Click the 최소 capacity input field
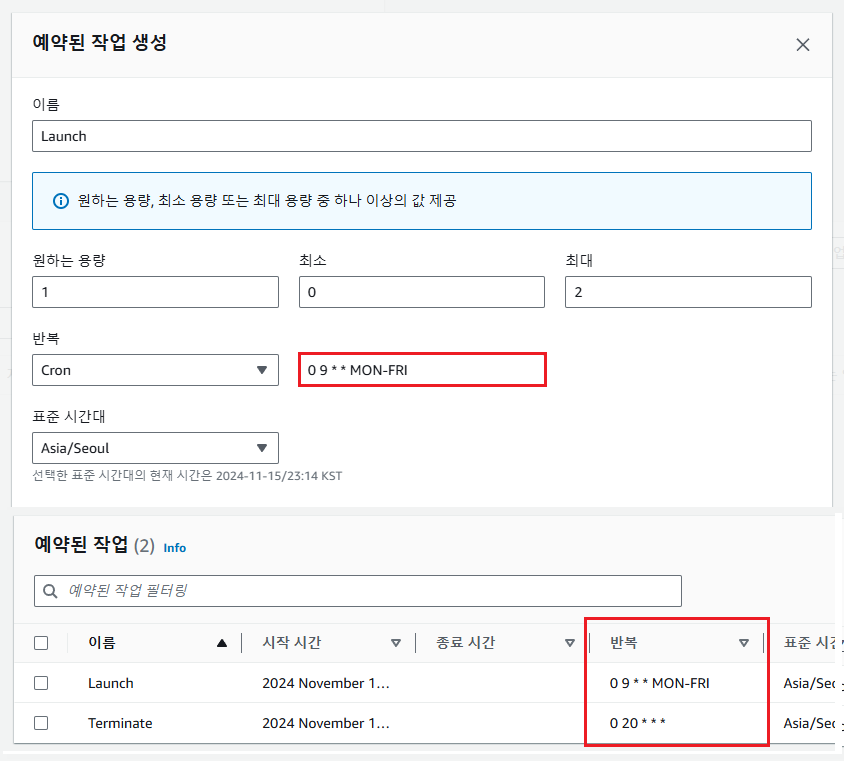The image size is (844, 761). pos(421,292)
